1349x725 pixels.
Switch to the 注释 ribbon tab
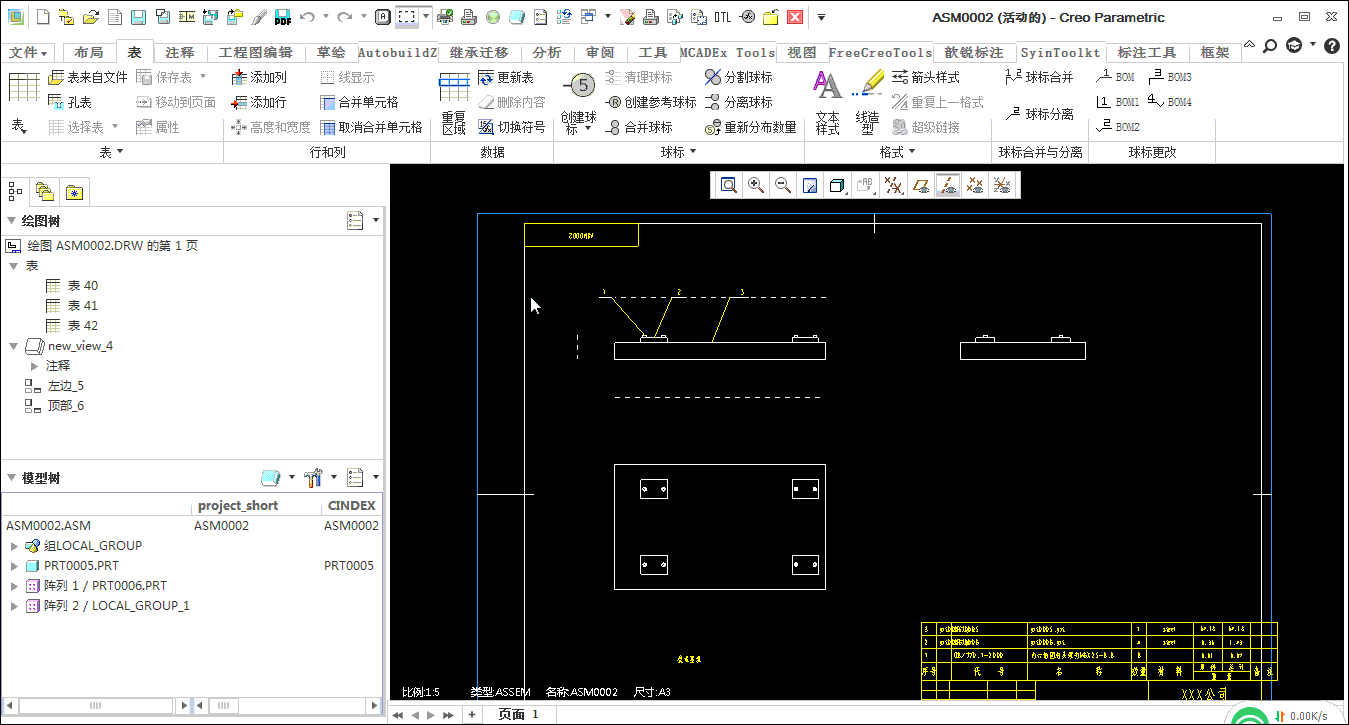click(180, 53)
